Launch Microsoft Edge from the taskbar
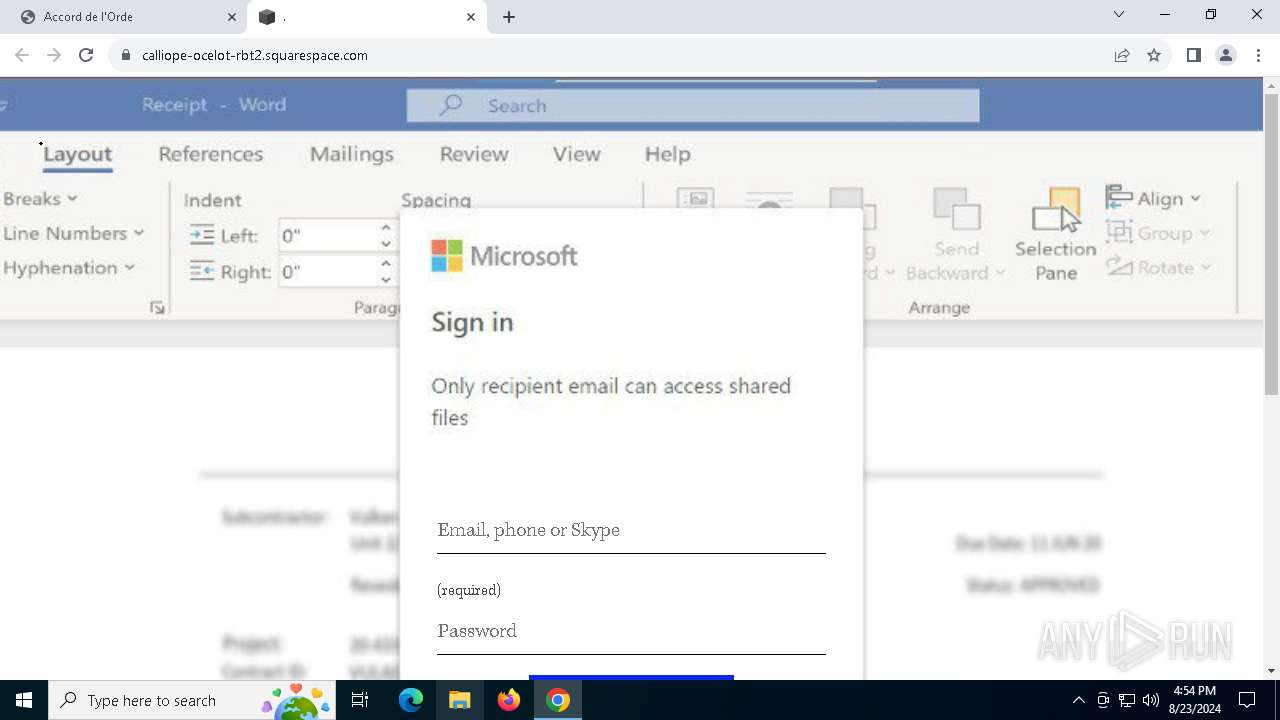The image size is (1280, 720). 411,700
